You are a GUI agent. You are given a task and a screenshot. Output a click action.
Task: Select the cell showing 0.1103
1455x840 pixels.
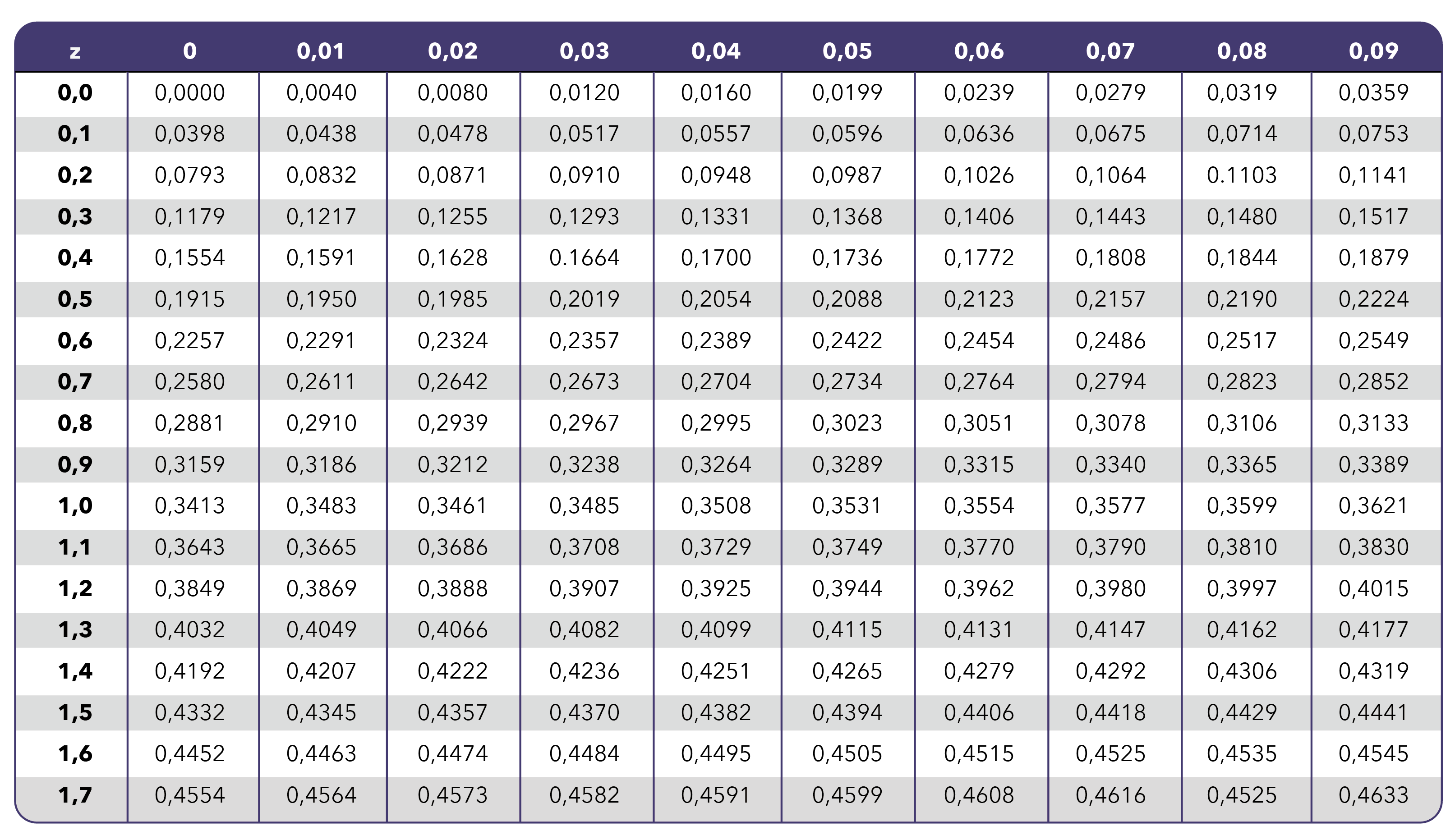pos(1242,175)
